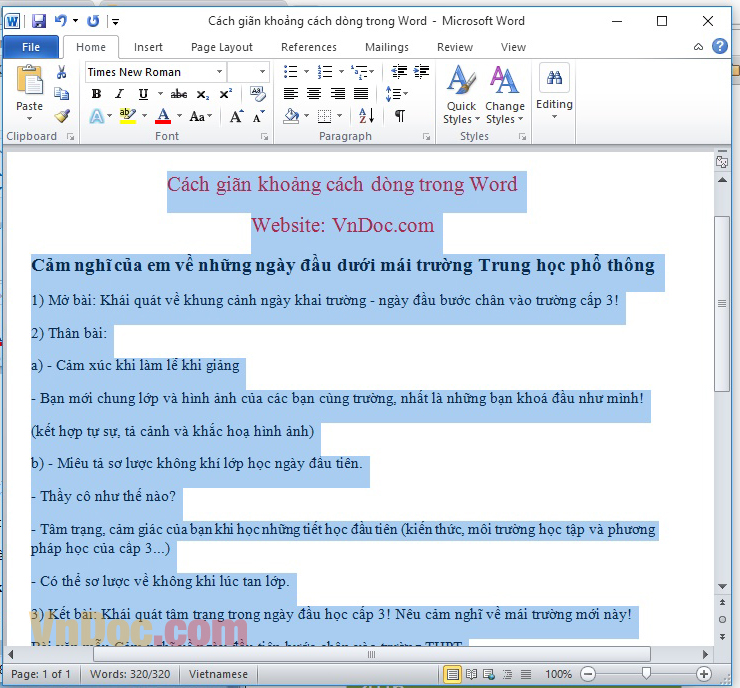Toggle Italic formatting
Screen dimensions: 740x688
(x=119, y=94)
